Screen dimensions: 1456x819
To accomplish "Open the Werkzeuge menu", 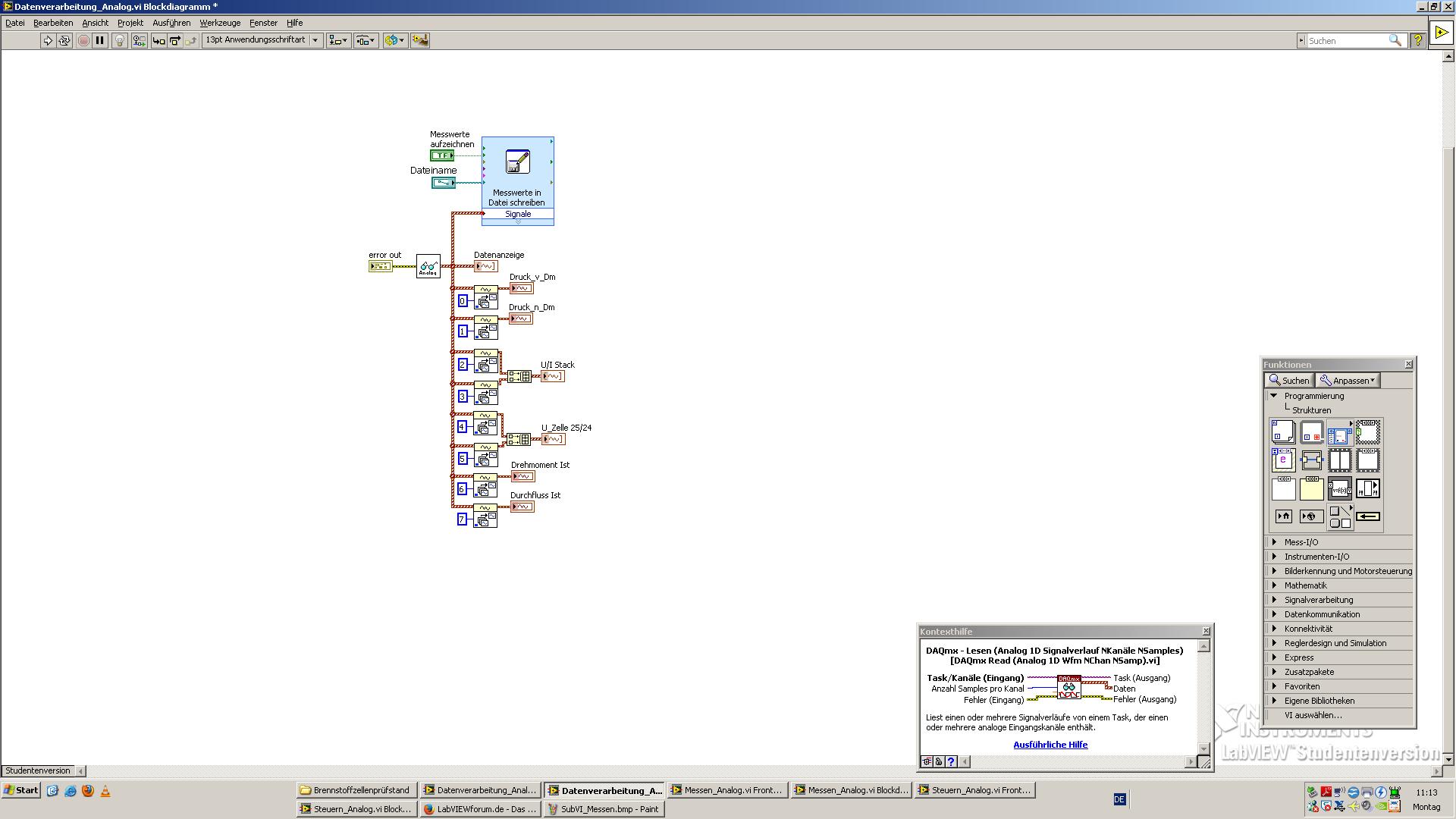I will tap(220, 23).
